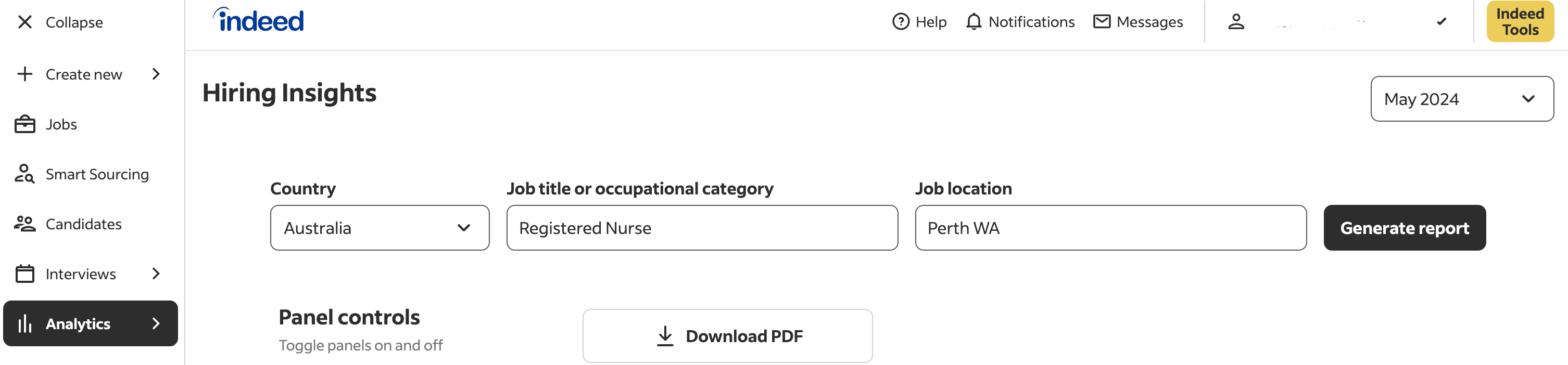This screenshot has width=1568, height=365.
Task: Click the plus icon for Create new
Action: (25, 74)
